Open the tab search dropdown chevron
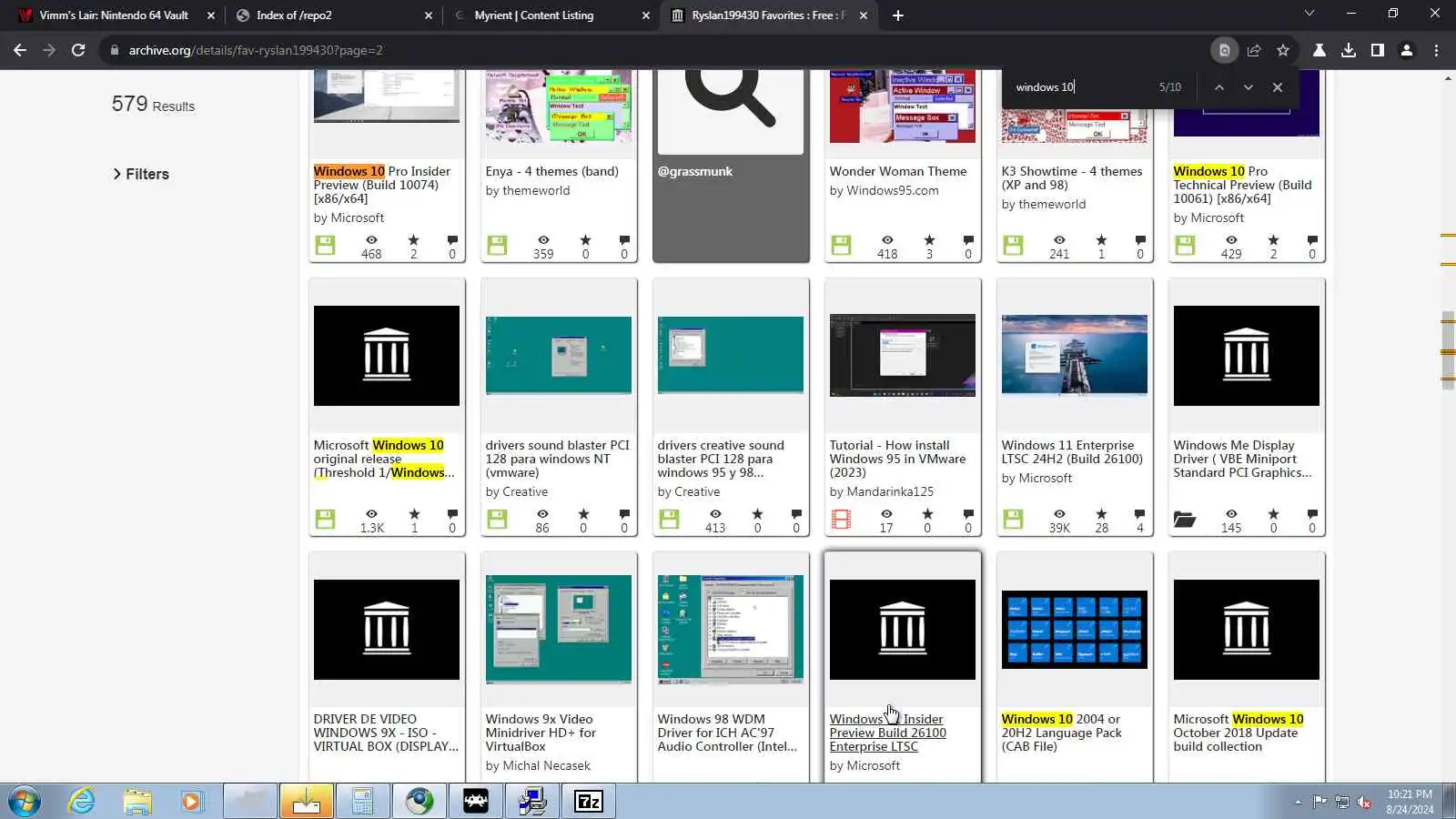This screenshot has width=1456, height=819. (1309, 14)
